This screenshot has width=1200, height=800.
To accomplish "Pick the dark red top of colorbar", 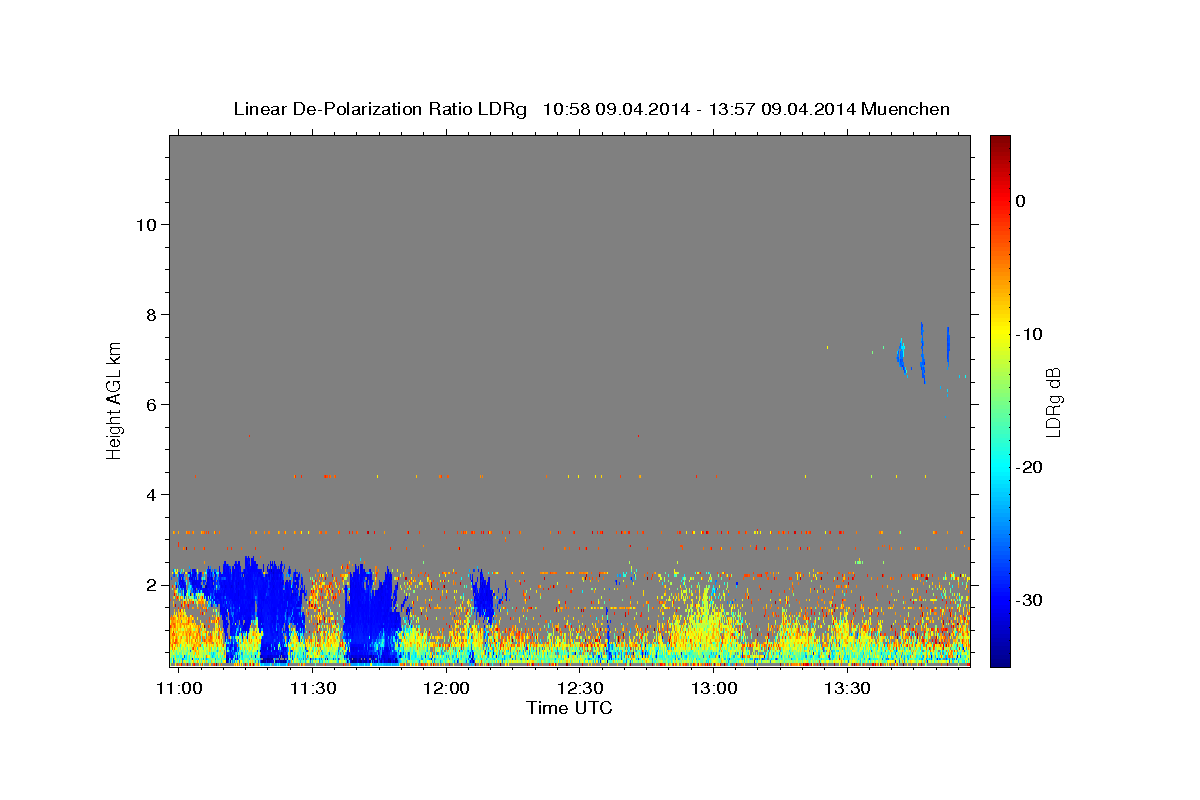I will point(1000,142).
